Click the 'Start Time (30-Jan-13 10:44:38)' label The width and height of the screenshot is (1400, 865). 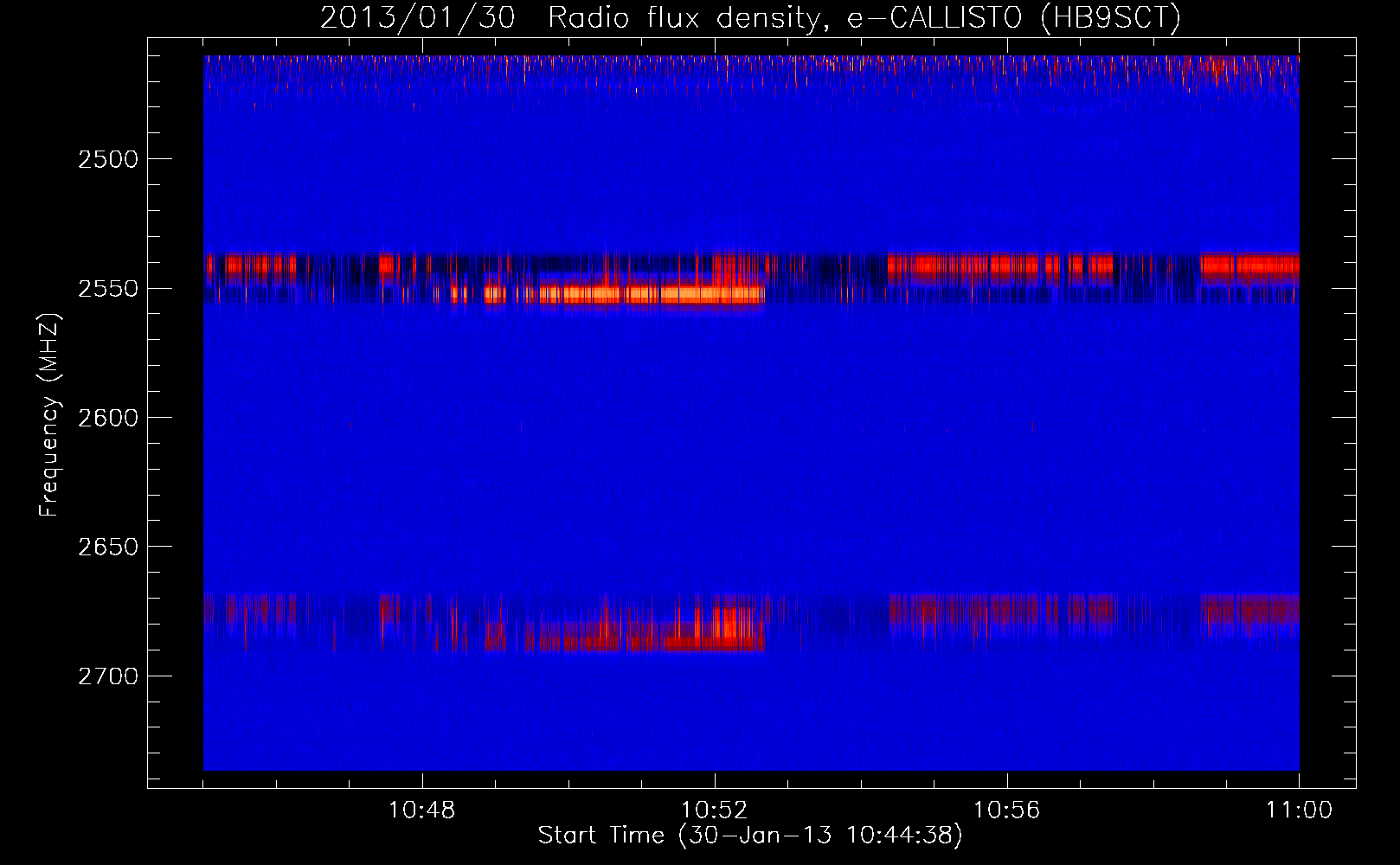coord(750,836)
